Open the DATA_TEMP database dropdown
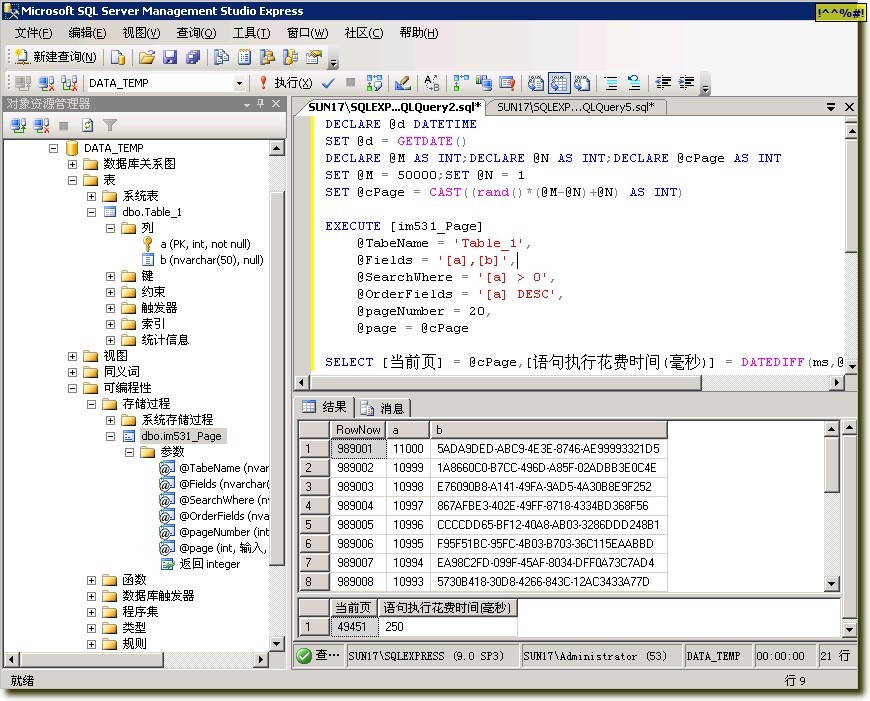Image resolution: width=870 pixels, height=701 pixels. click(239, 83)
